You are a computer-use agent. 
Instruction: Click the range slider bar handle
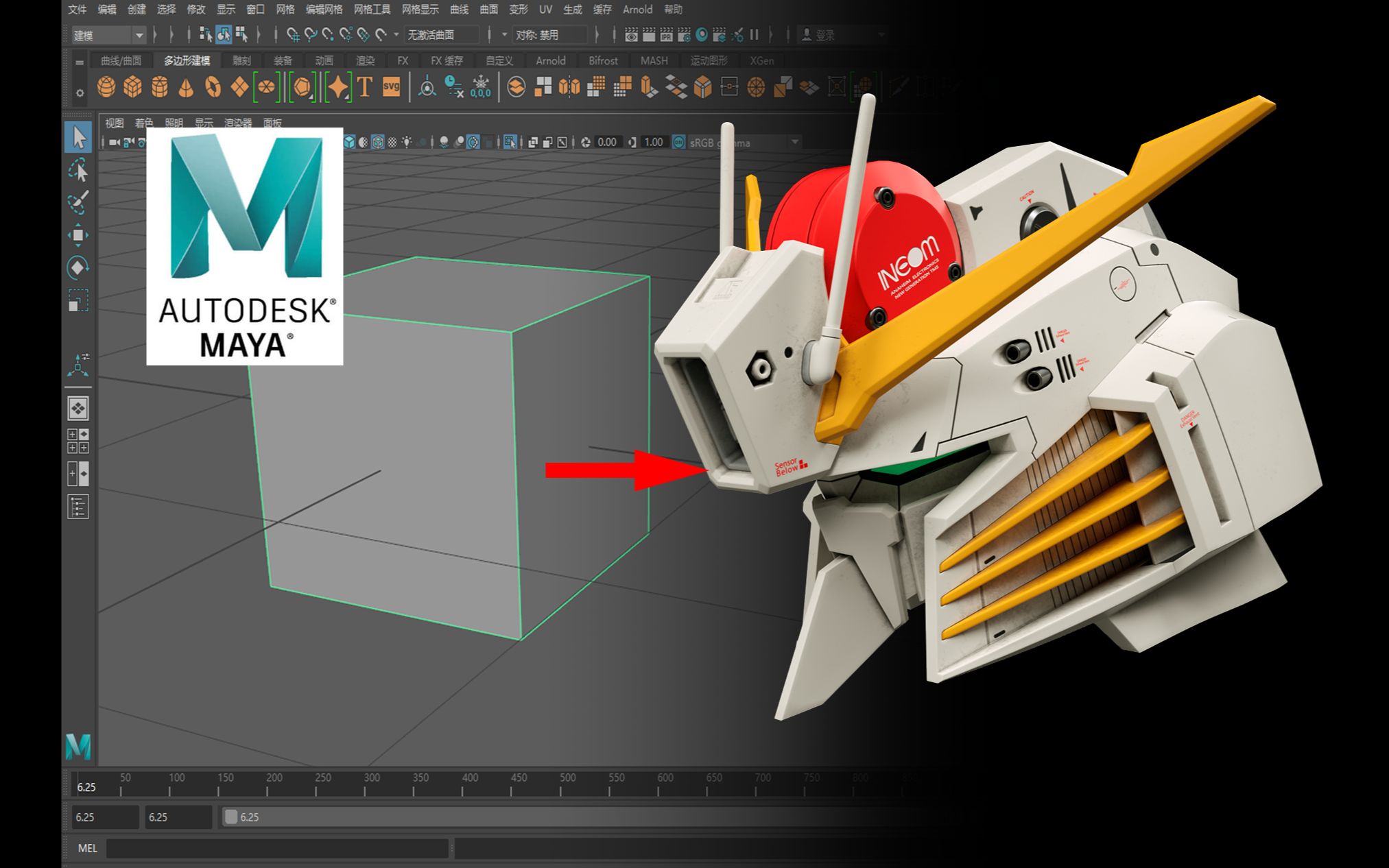click(x=231, y=817)
